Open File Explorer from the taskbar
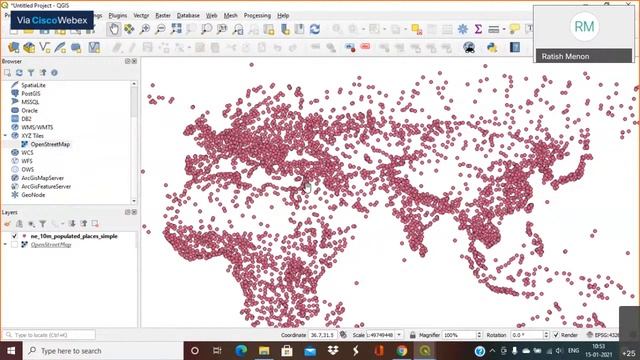 (x=264, y=351)
